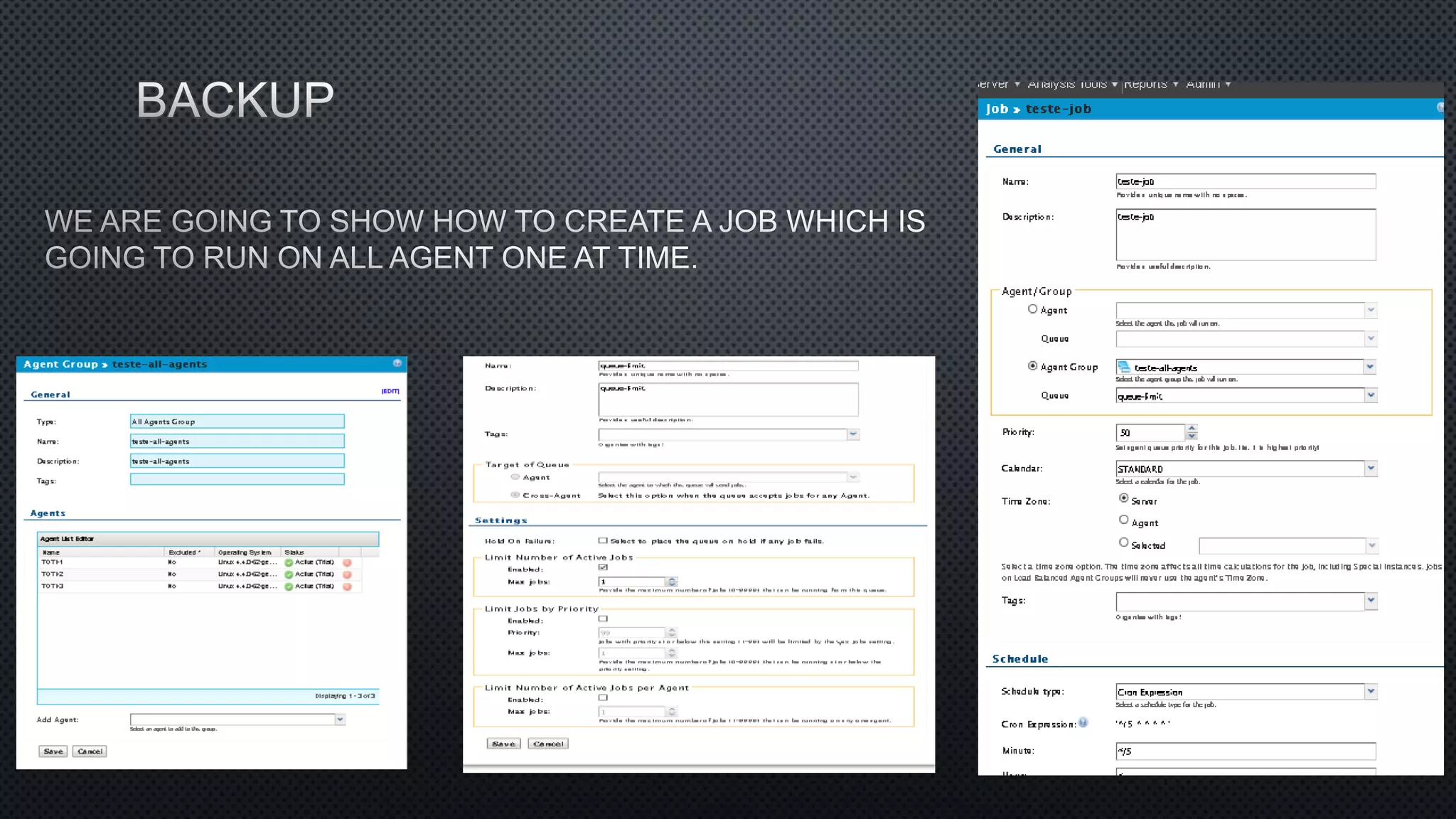The image size is (1456, 819).
Task: Click green Active status icon for TOTH2
Action: [289, 574]
